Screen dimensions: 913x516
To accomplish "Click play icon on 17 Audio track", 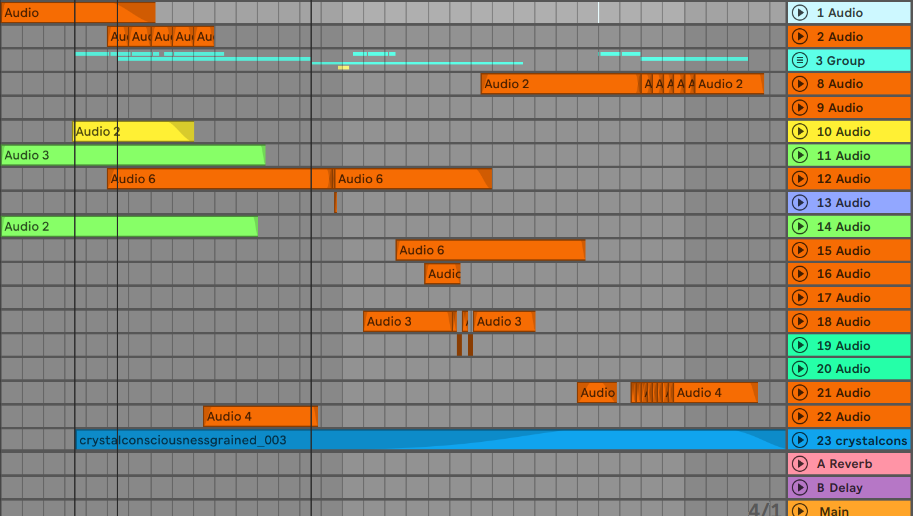I will [x=800, y=298].
